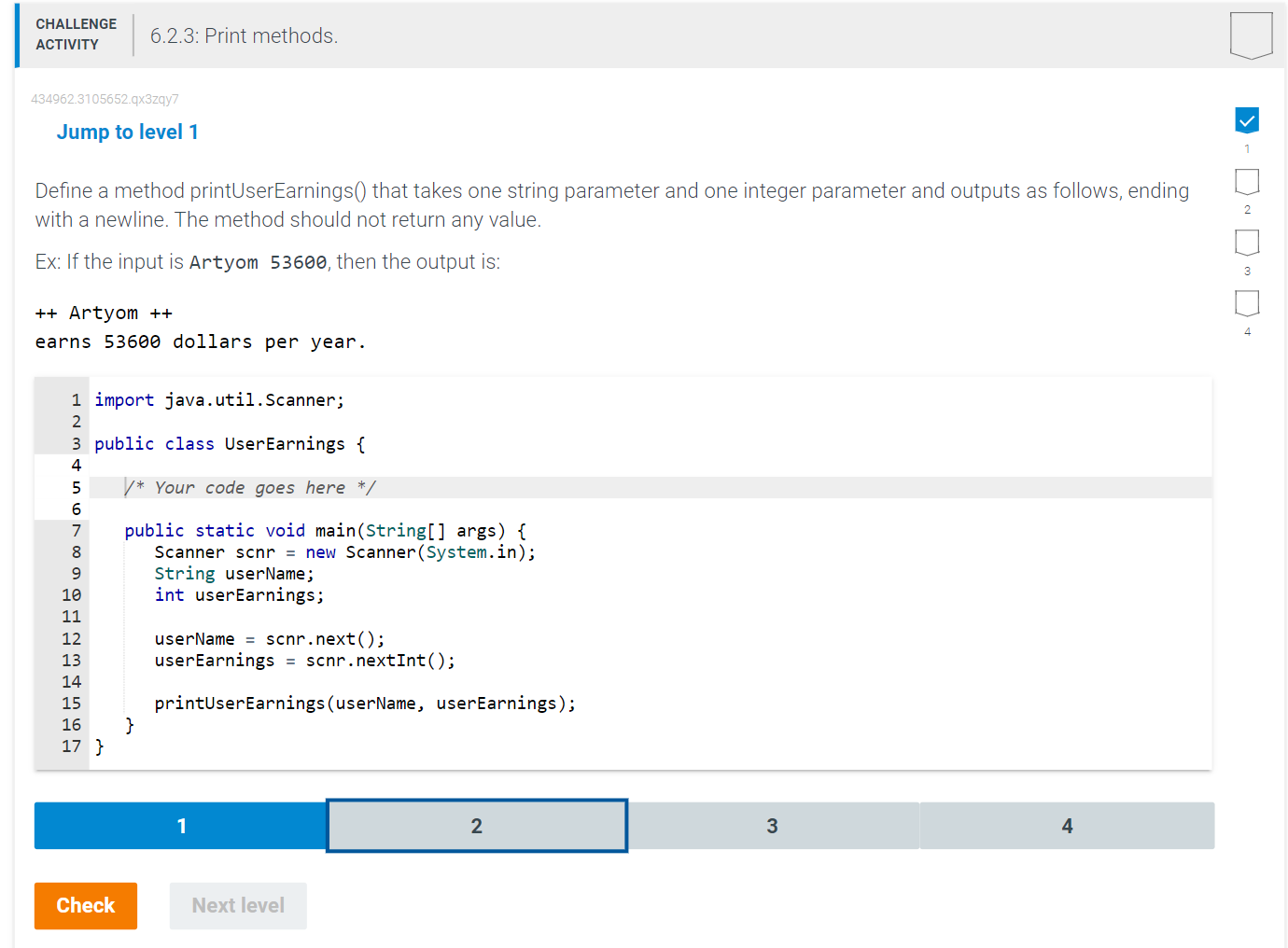The height and width of the screenshot is (948, 1288).
Task: Select the checked level 1 indicator
Action: click(x=1247, y=119)
